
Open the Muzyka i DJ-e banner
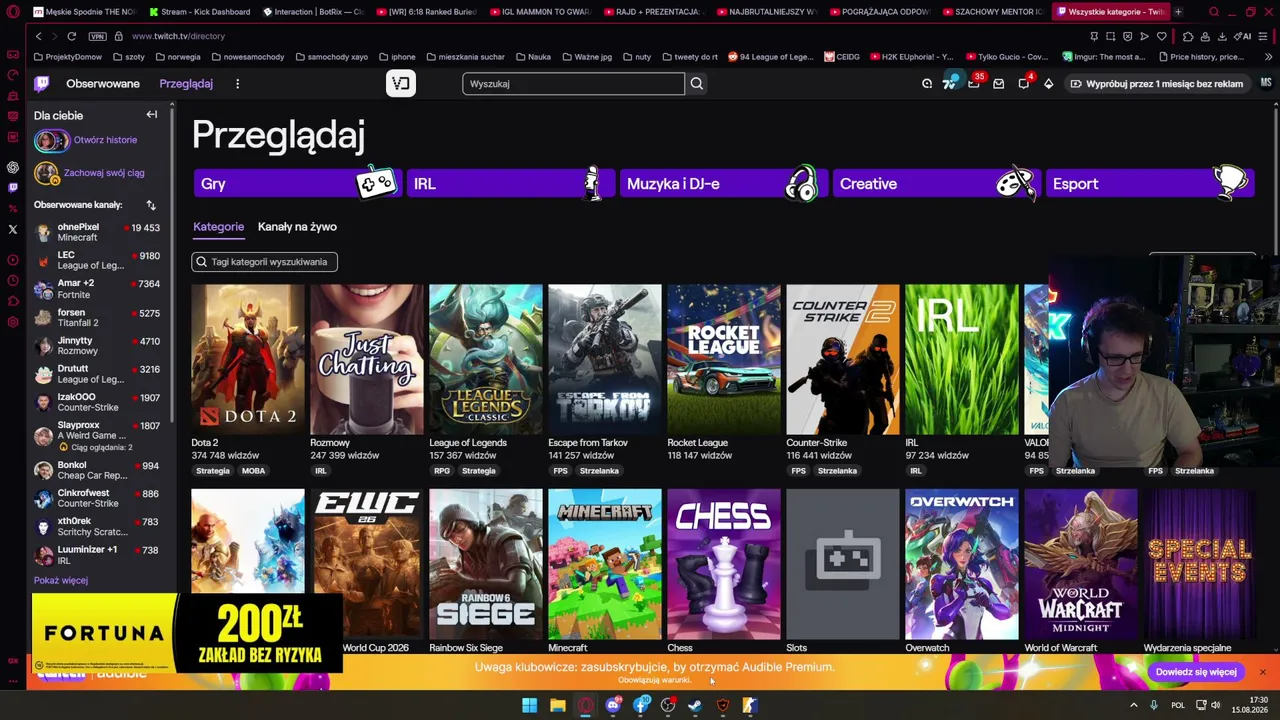point(723,184)
